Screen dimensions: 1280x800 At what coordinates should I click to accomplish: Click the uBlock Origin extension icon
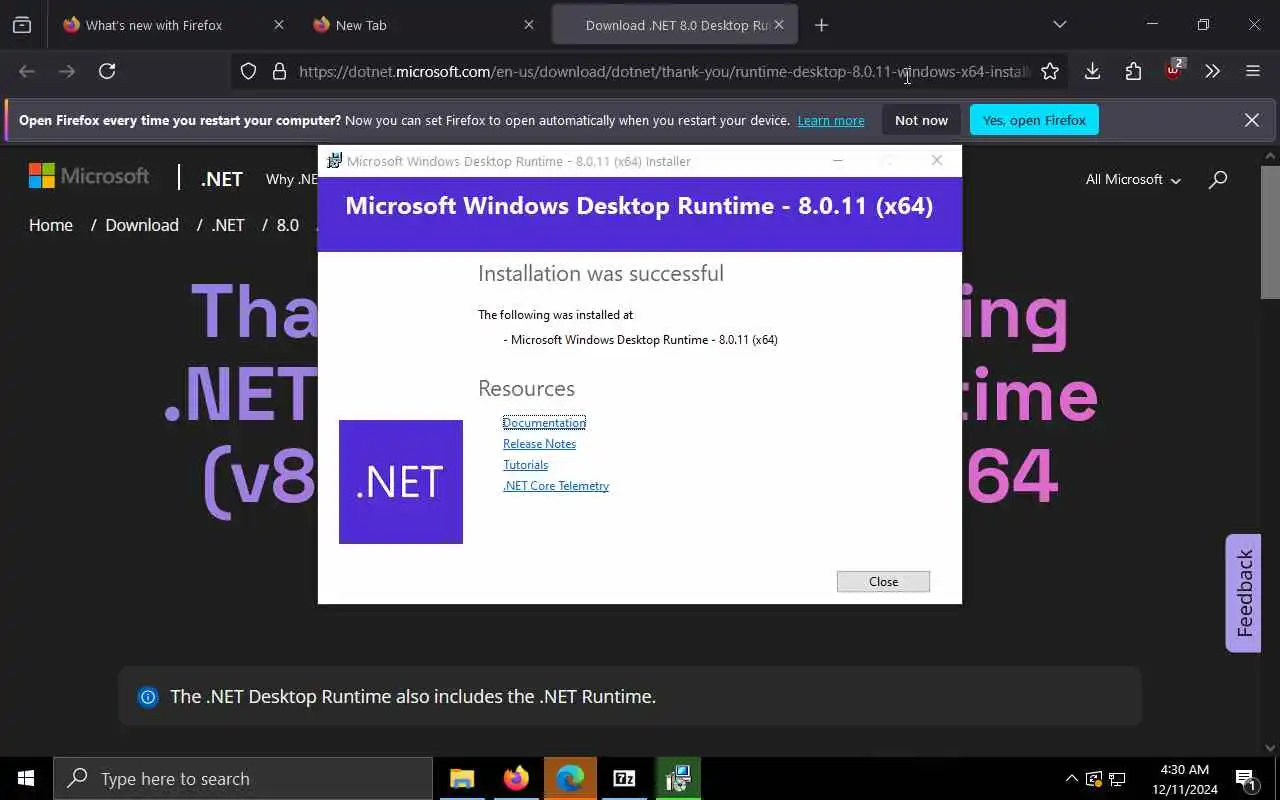[1173, 71]
